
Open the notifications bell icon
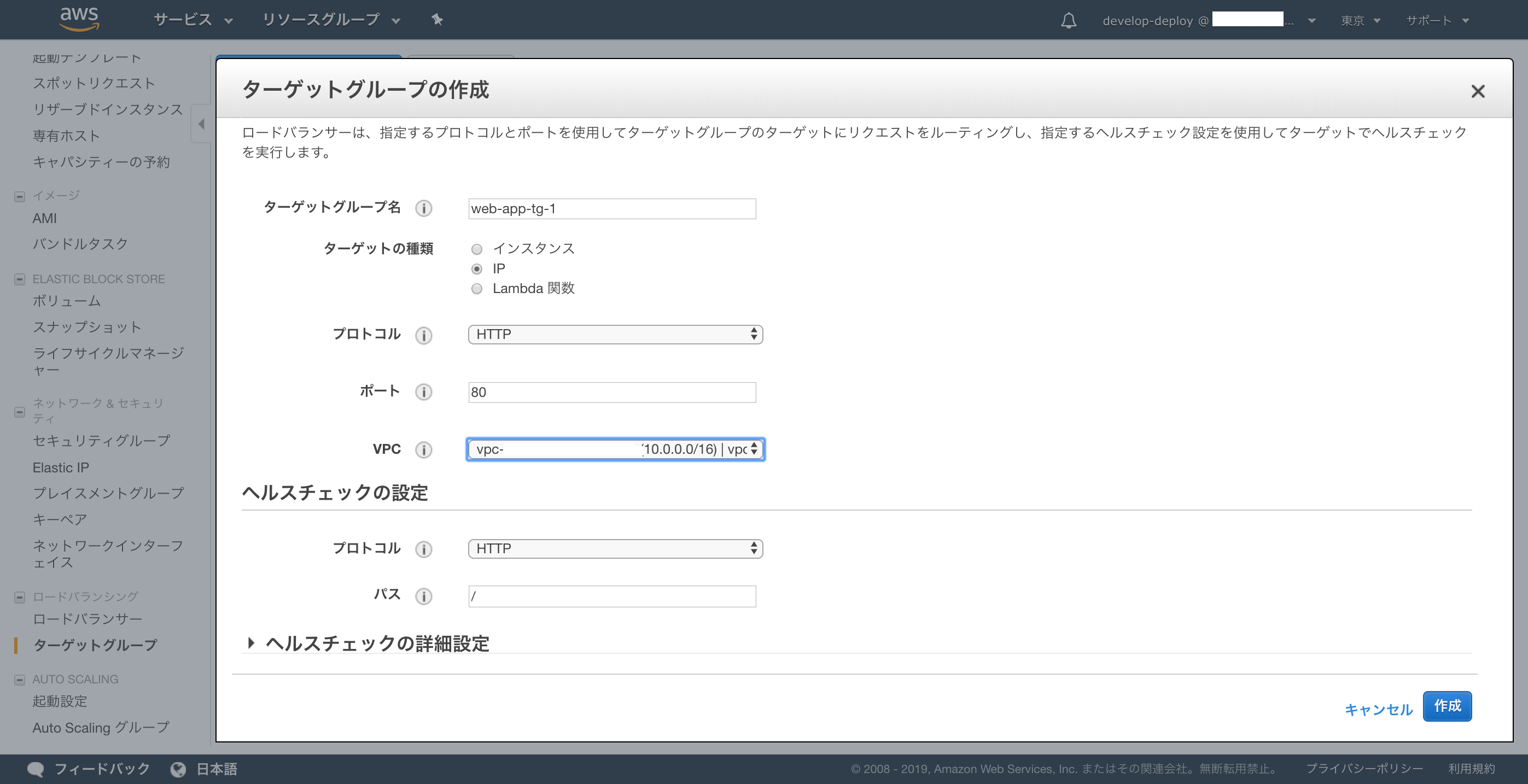point(1068,21)
